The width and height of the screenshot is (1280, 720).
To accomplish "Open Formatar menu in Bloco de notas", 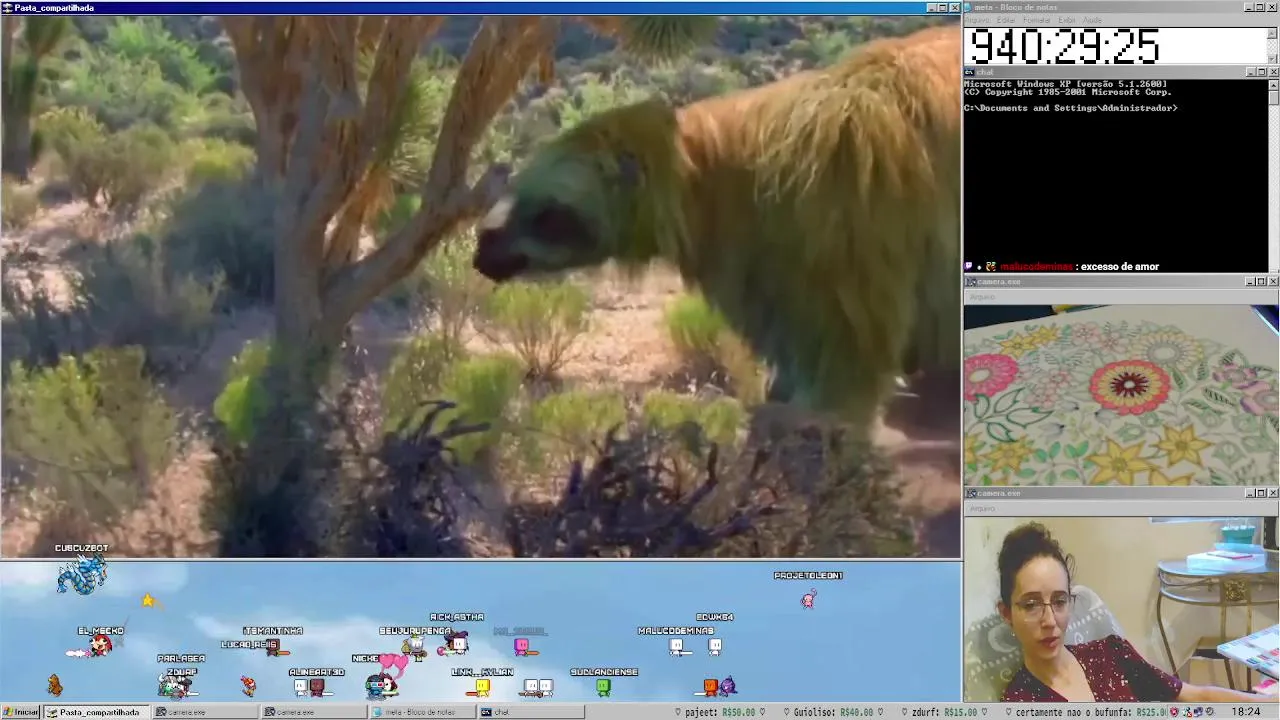I will [1037, 20].
